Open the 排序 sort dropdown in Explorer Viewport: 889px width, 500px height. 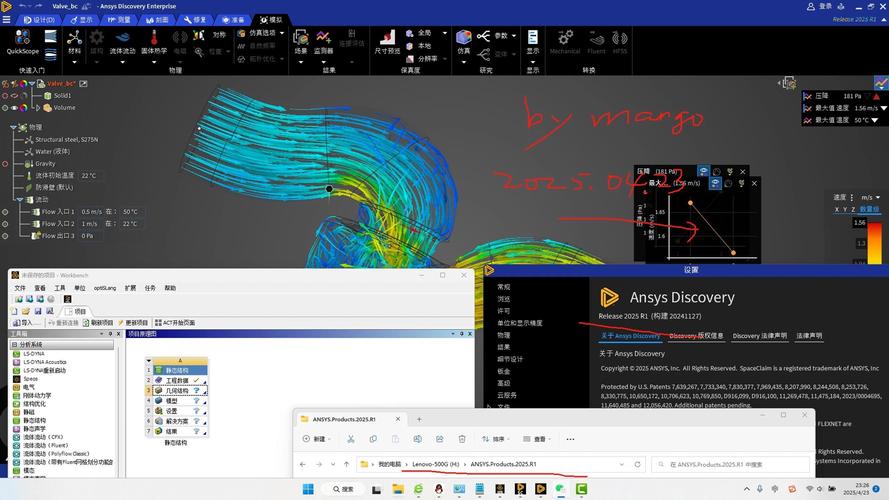[x=494, y=439]
